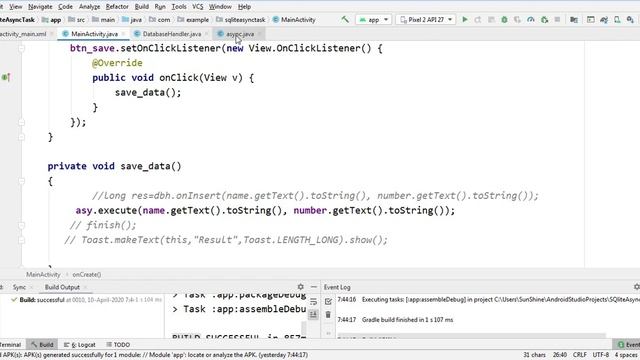The width and height of the screenshot is (640, 360).
Task: Click the Make Project hammer icon
Action: (x=345, y=19)
